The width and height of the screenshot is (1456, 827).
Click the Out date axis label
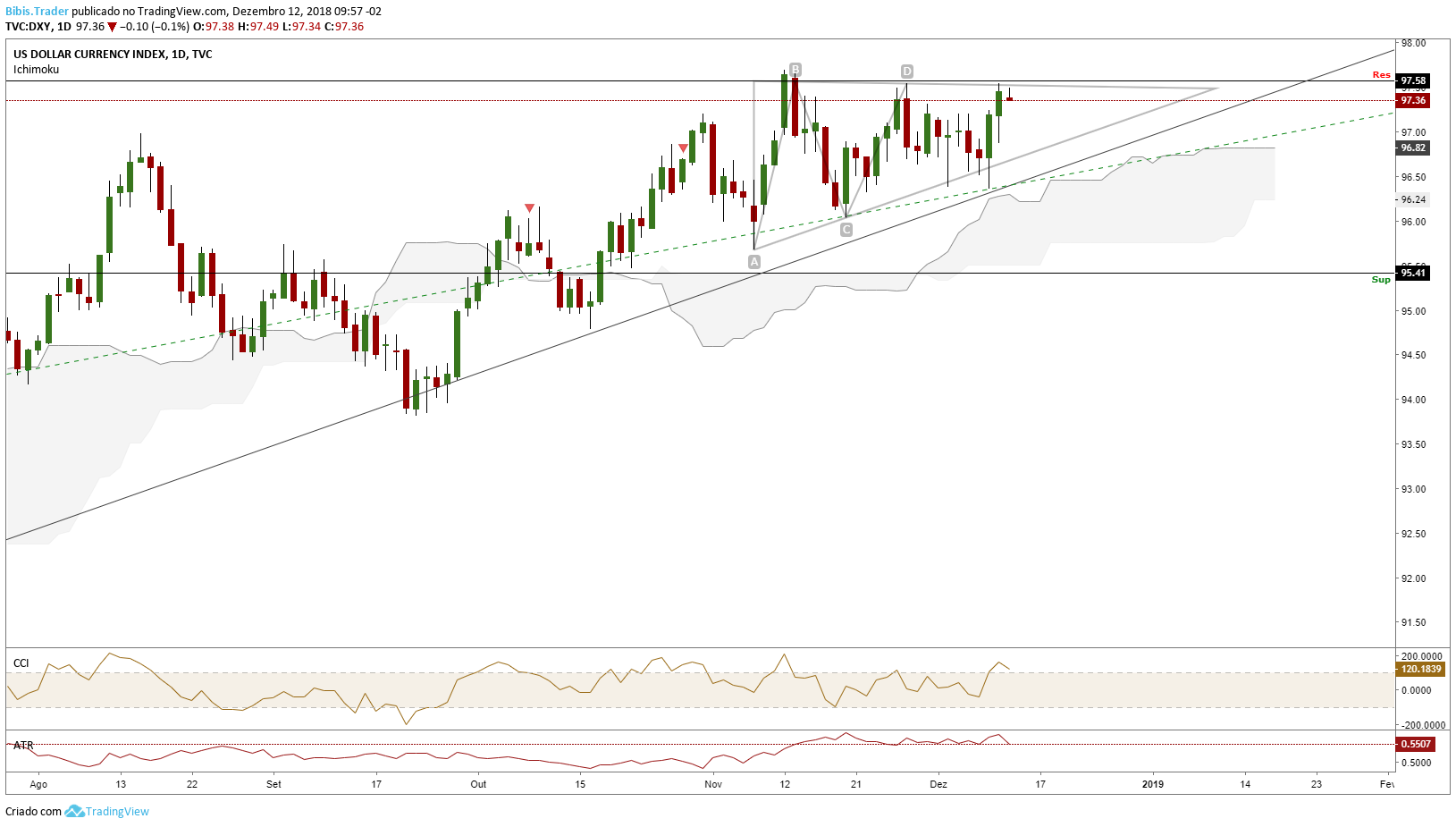tap(479, 784)
